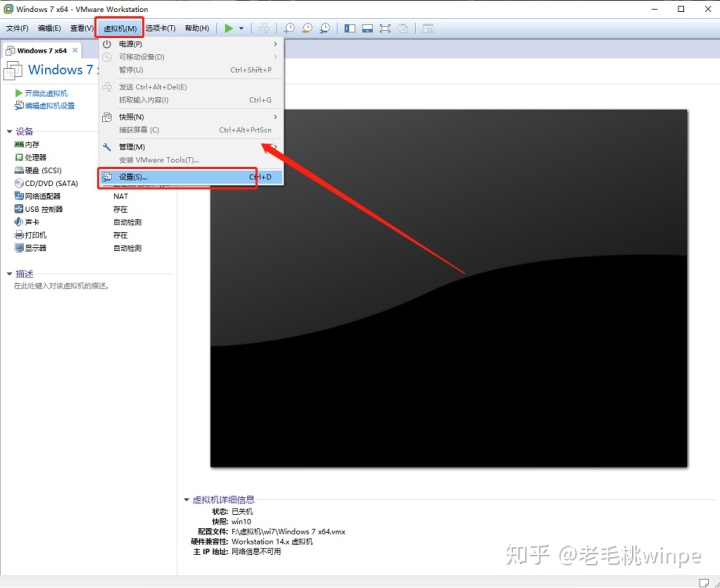Click the snapshot icon beside 快照(N)
Screen dimensions: 720x588
107,117
